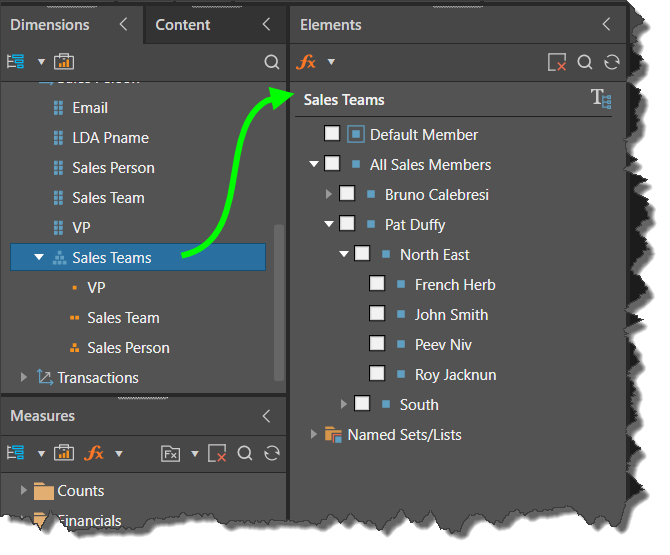Expand the Bruno Calebresi node
670x555 pixels.
pyautogui.click(x=329, y=194)
